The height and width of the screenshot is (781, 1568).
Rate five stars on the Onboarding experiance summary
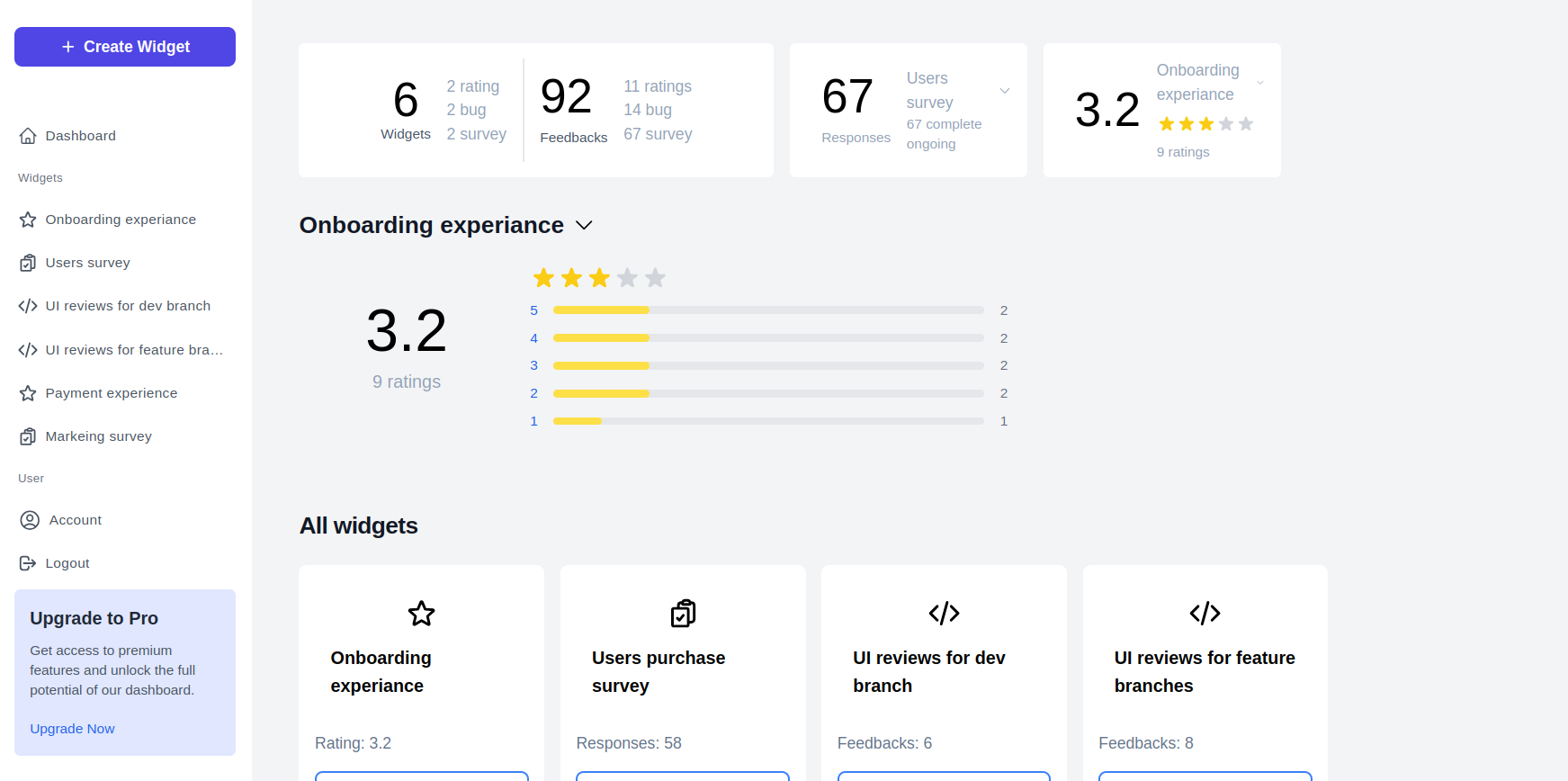coord(655,277)
